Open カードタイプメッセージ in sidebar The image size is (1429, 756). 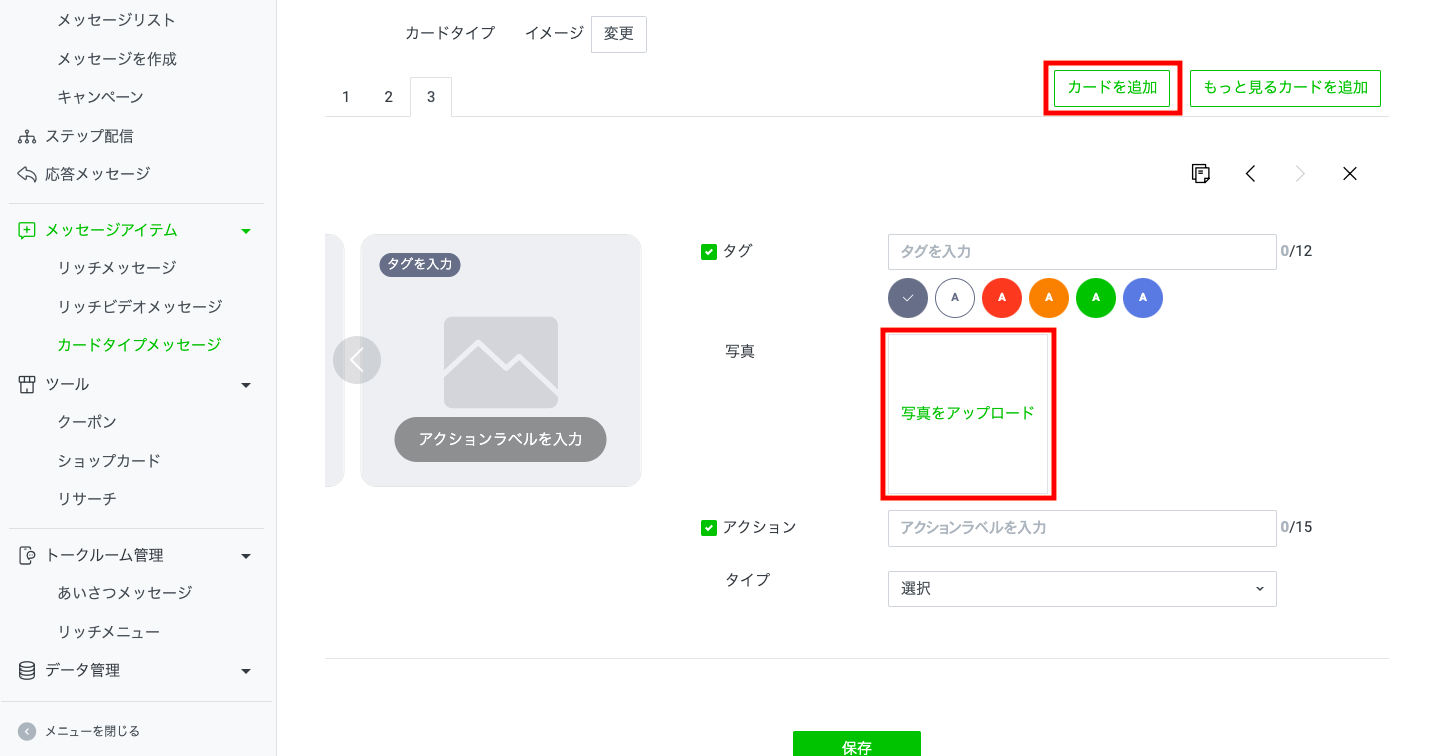pyautogui.click(x=139, y=345)
